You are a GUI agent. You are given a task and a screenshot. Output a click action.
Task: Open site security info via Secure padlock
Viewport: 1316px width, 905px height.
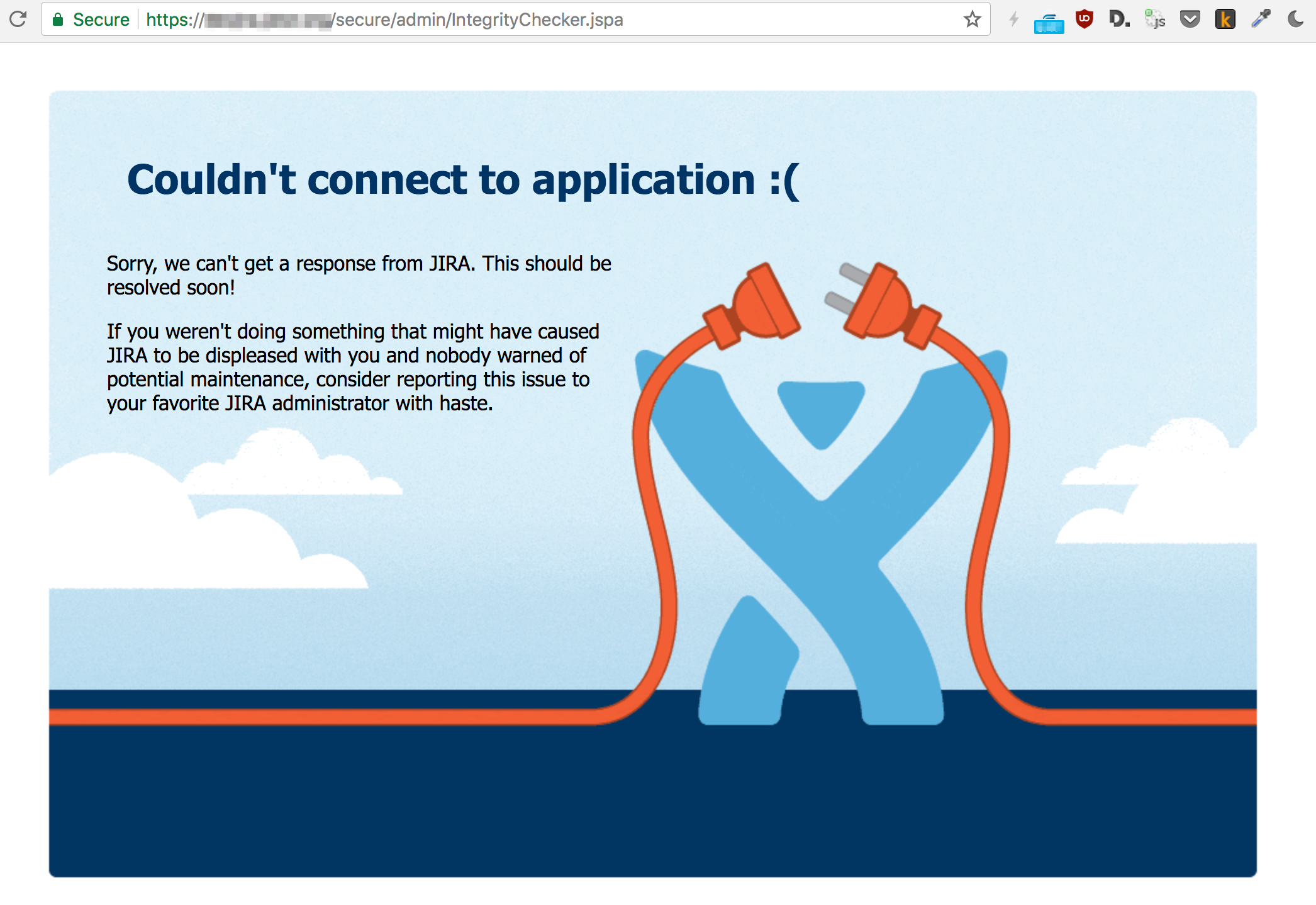[58, 19]
